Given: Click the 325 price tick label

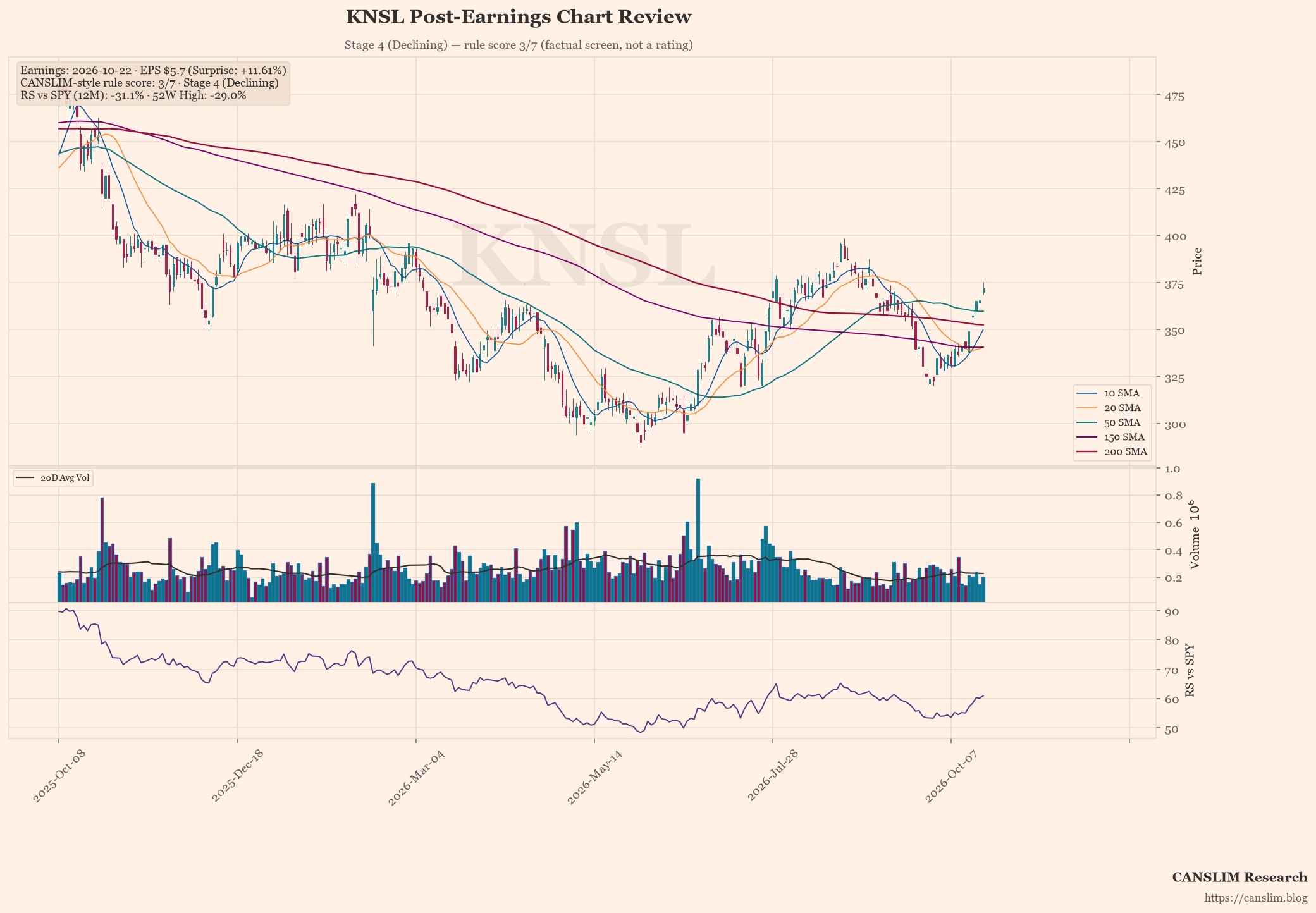Looking at the screenshot, I should point(1174,377).
